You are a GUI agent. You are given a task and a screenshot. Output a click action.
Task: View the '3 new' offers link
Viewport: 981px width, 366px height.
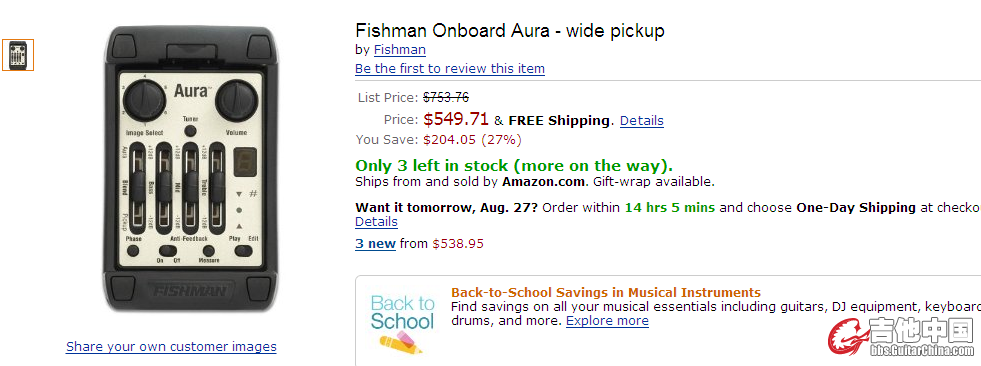pos(375,243)
